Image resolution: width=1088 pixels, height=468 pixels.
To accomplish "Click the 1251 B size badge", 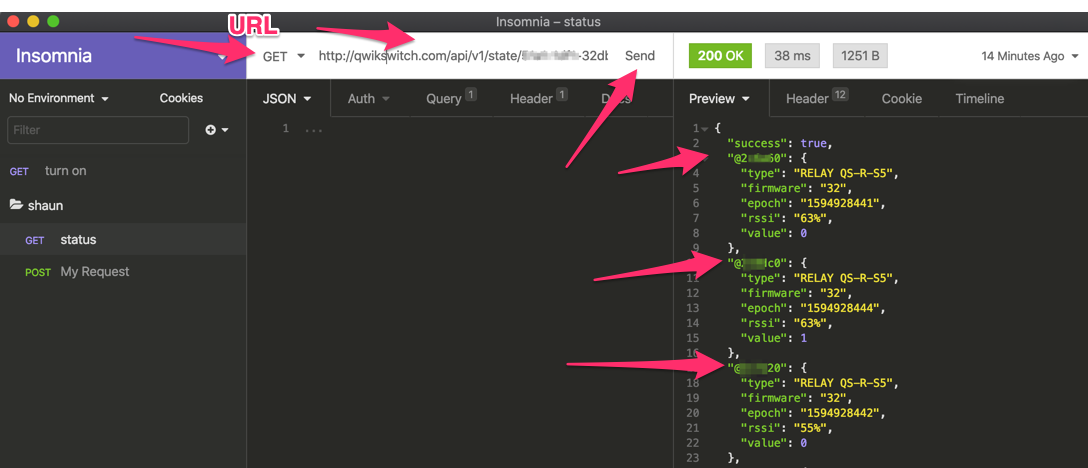I will (860, 56).
